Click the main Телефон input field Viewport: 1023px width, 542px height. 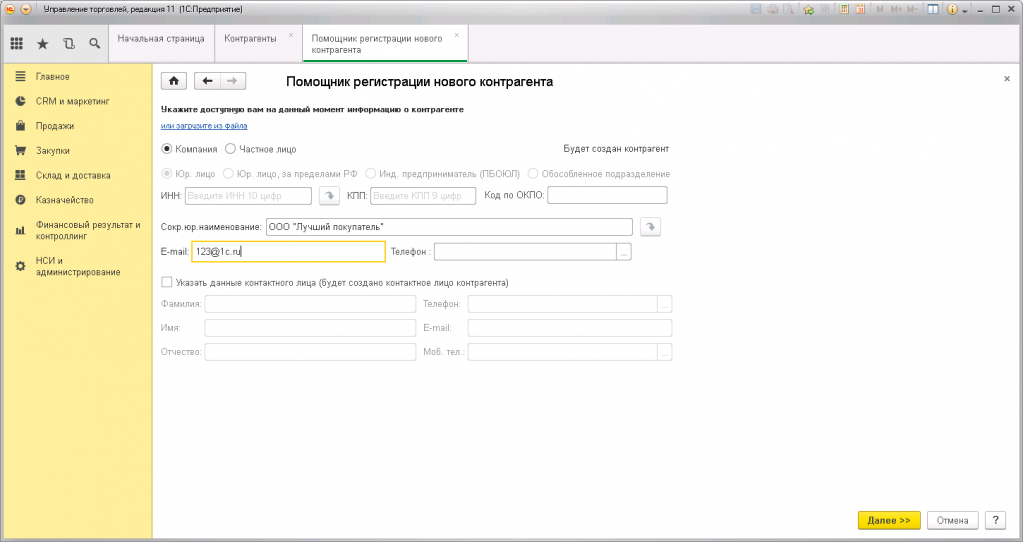[525, 252]
